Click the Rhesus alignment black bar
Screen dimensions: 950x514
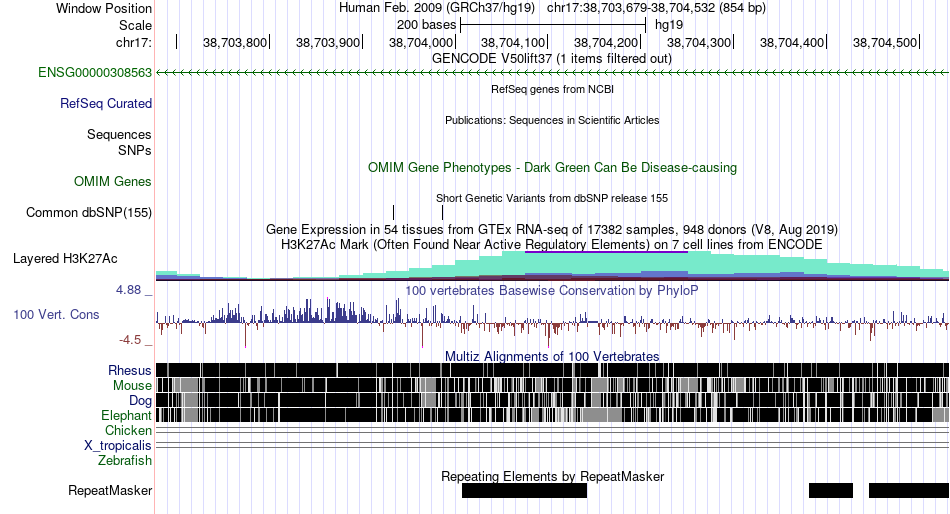click(x=552, y=370)
